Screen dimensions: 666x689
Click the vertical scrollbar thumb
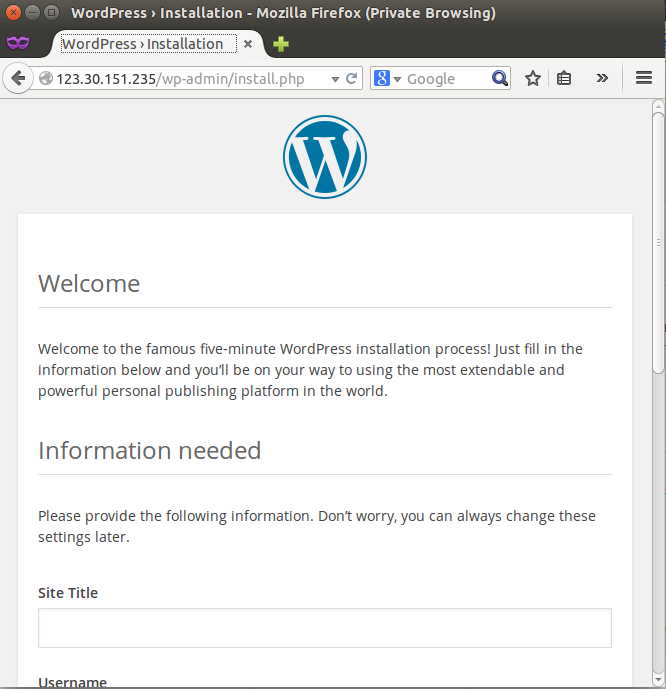coord(658,243)
